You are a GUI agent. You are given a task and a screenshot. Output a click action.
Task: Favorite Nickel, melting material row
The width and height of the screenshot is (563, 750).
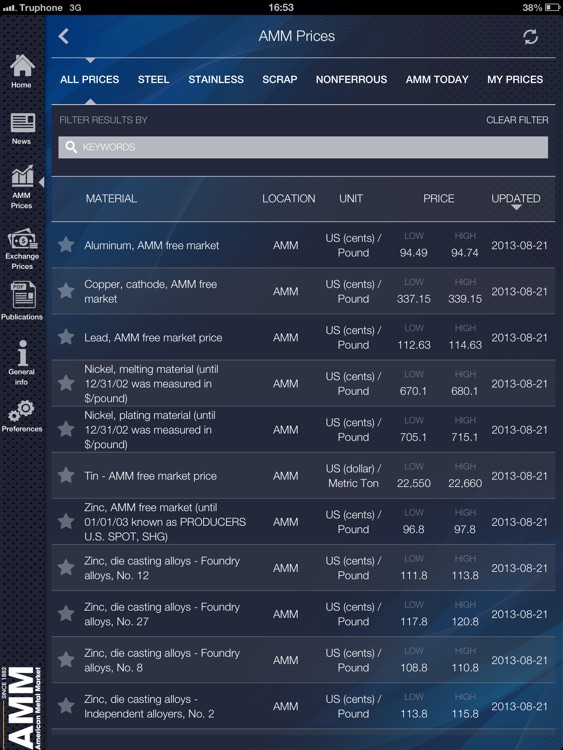pos(66,383)
